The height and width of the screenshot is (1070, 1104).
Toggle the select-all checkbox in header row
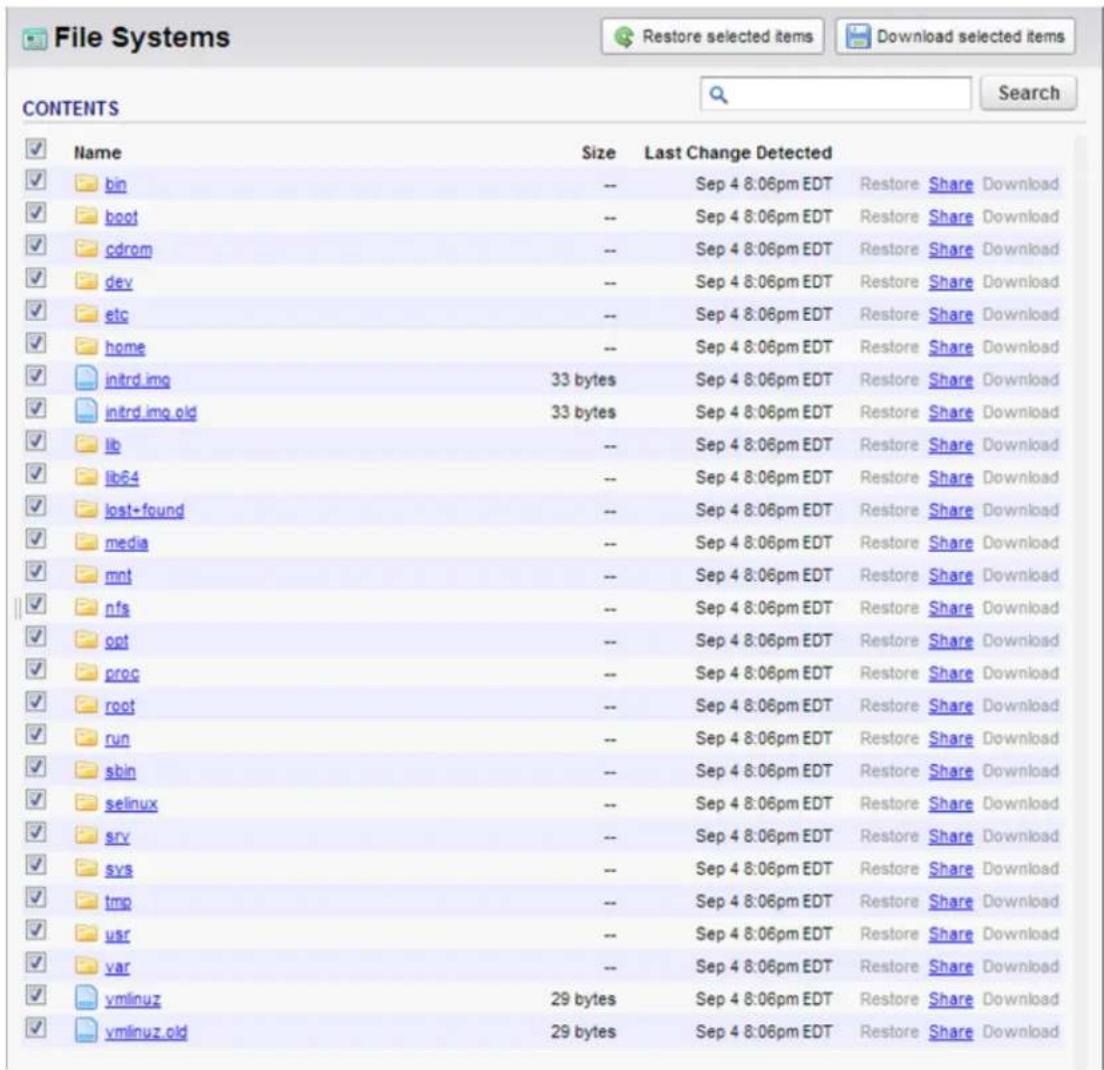coord(36,149)
